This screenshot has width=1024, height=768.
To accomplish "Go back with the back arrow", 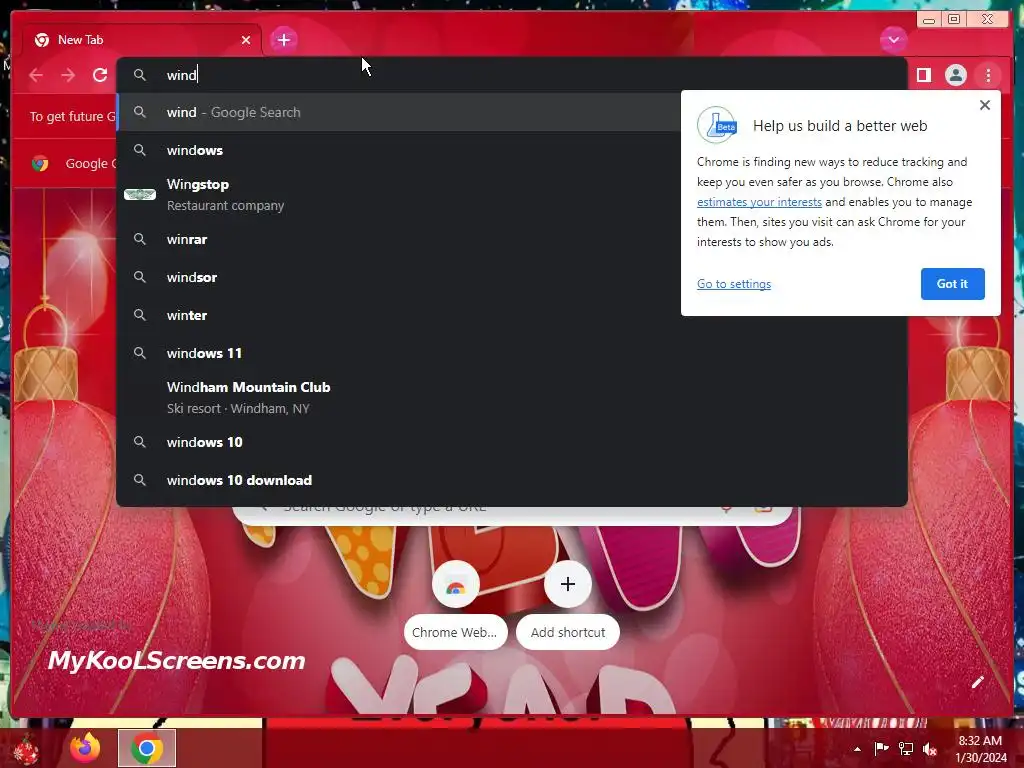I will 36,75.
